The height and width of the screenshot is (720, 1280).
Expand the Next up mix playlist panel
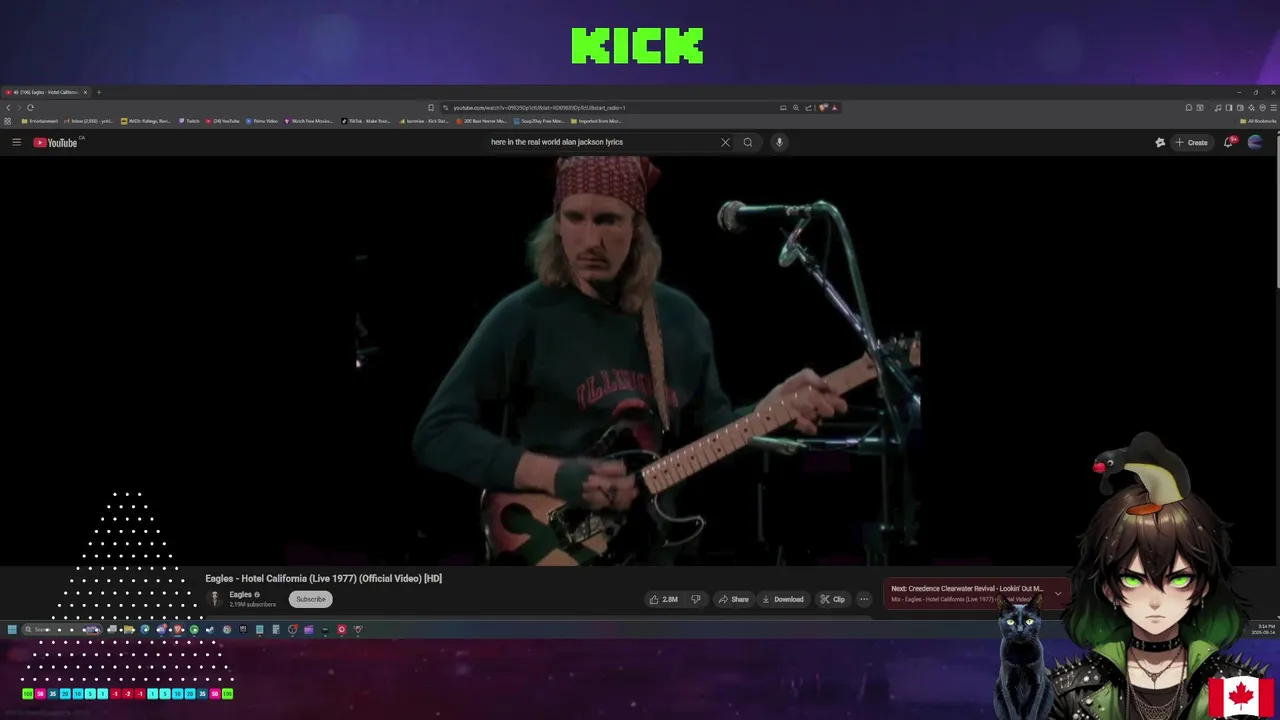[x=1057, y=593]
